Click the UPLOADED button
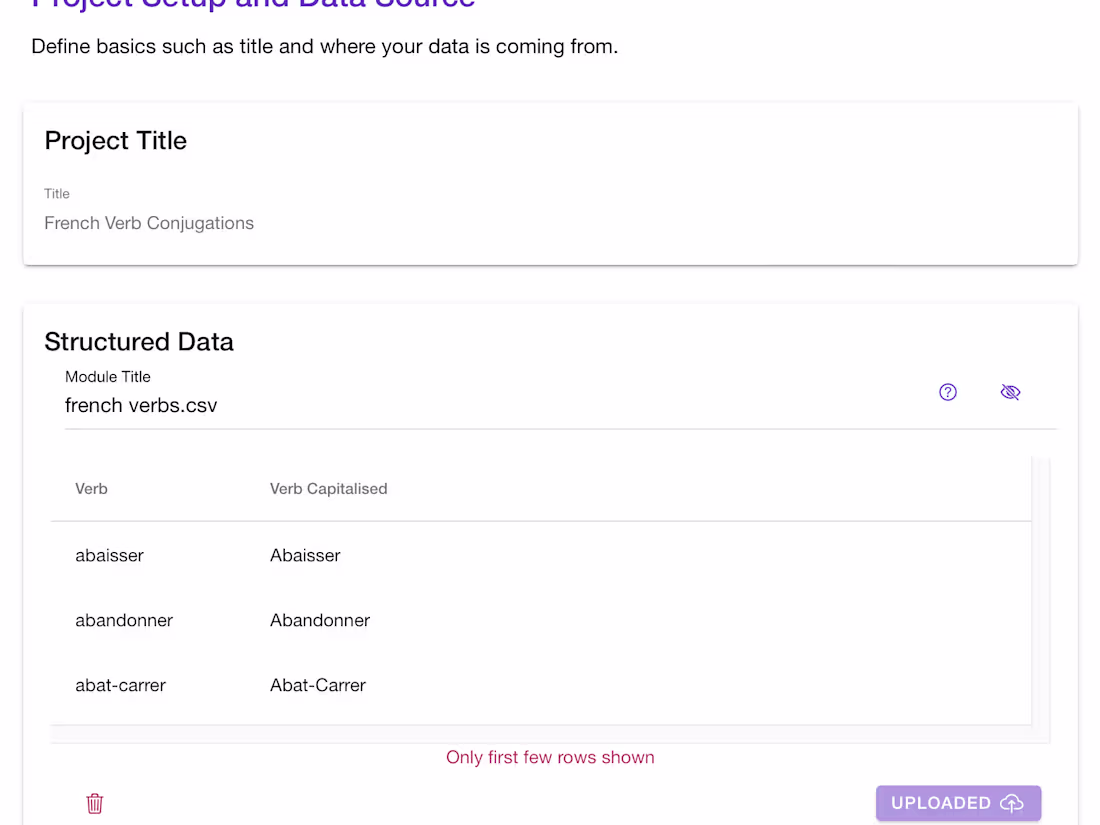1100x825 pixels. tap(958, 803)
